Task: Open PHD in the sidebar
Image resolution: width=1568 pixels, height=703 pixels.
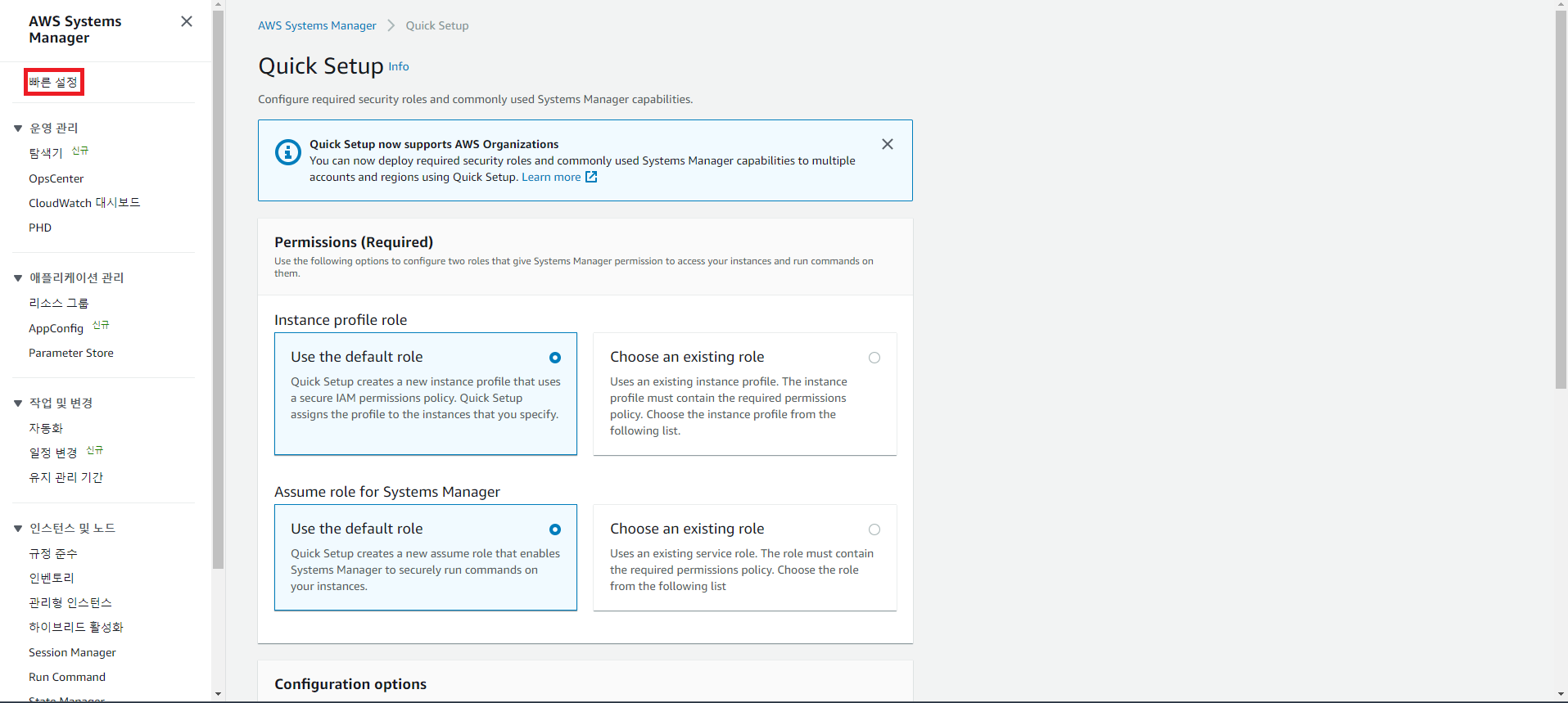Action: click(40, 228)
